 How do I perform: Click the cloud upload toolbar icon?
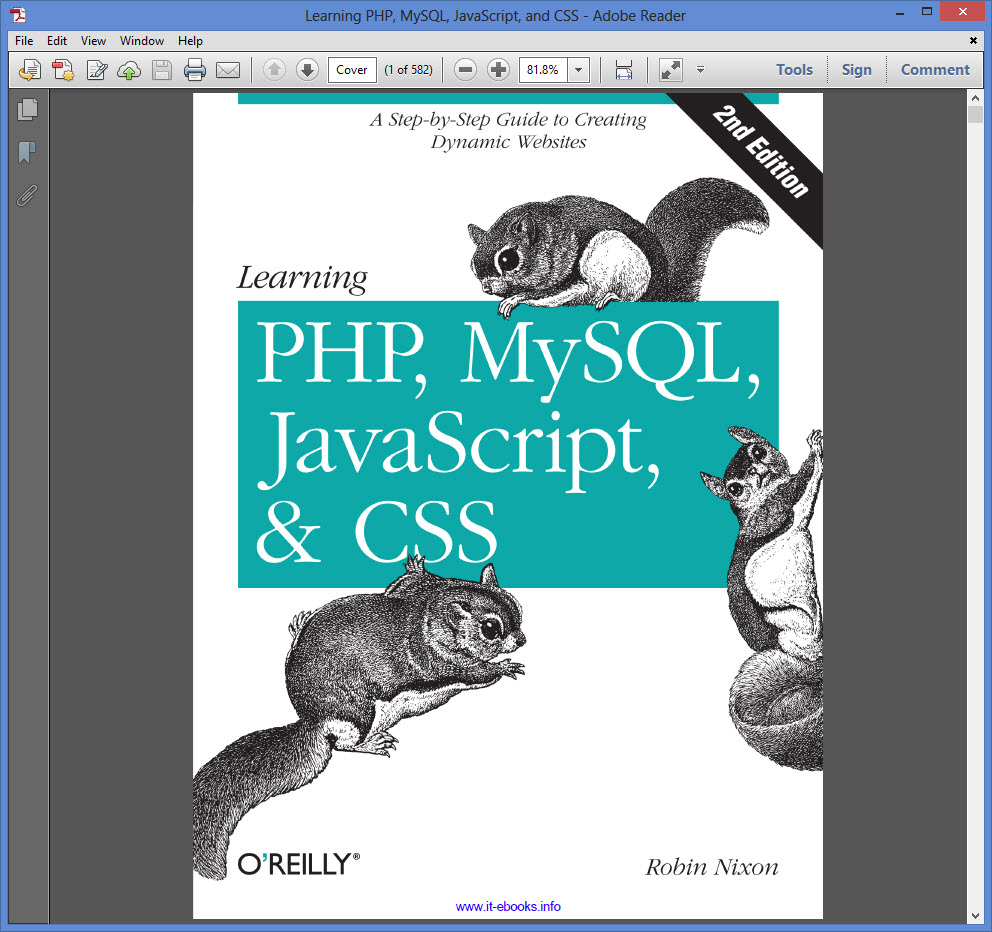click(x=129, y=70)
